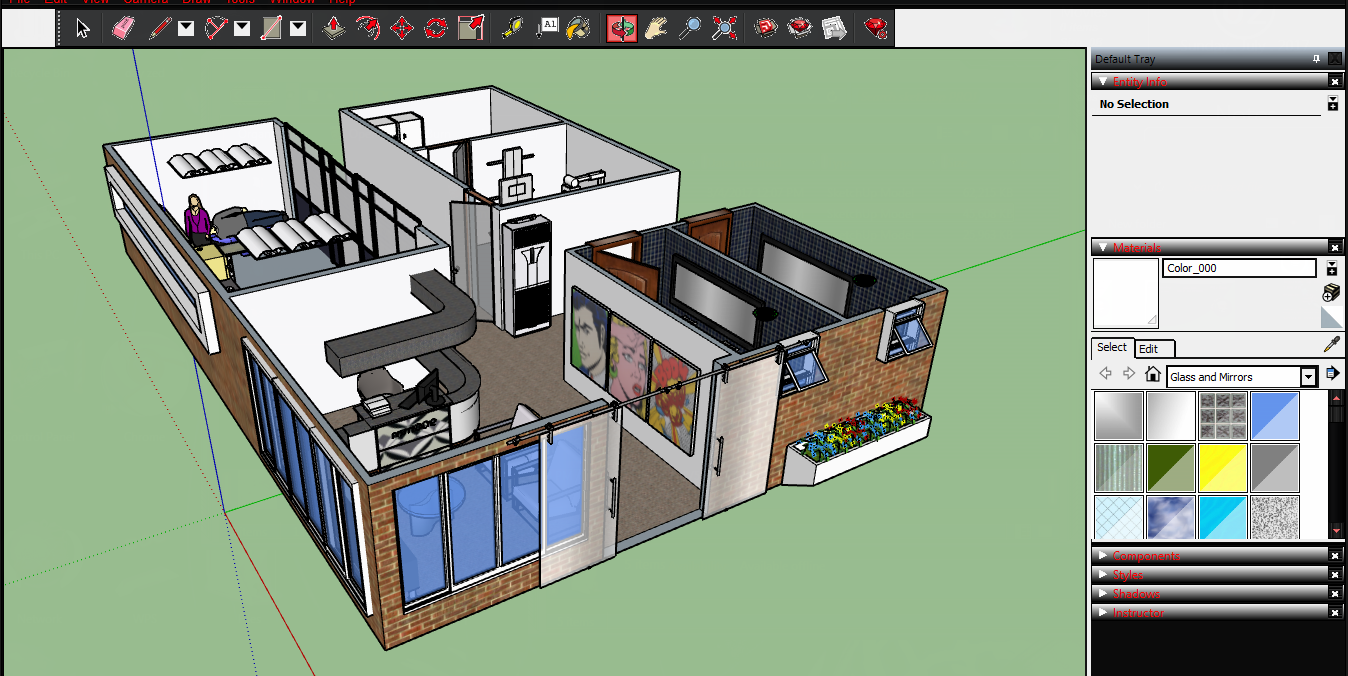
Task: Collapse the Entity Info panel
Action: [1102, 82]
